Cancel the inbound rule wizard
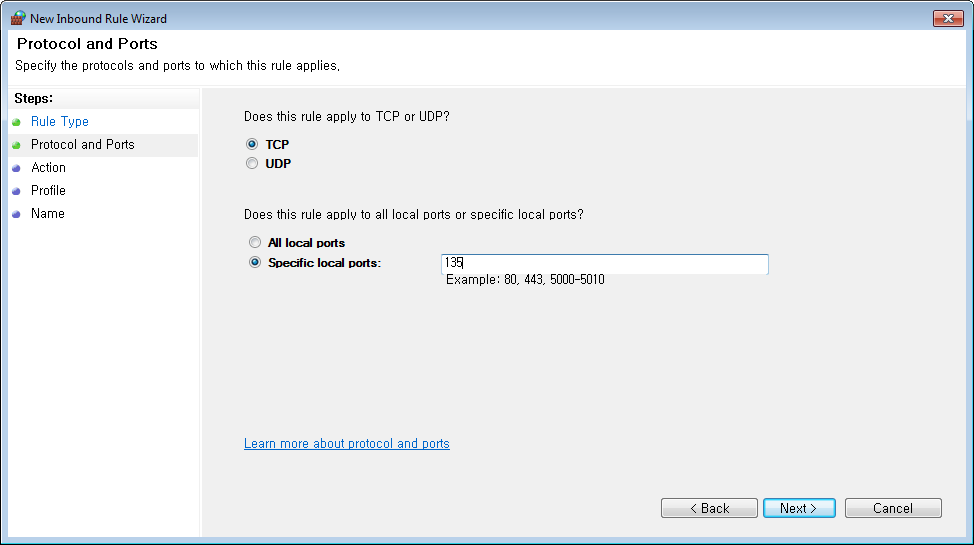The image size is (974, 545). point(893,508)
